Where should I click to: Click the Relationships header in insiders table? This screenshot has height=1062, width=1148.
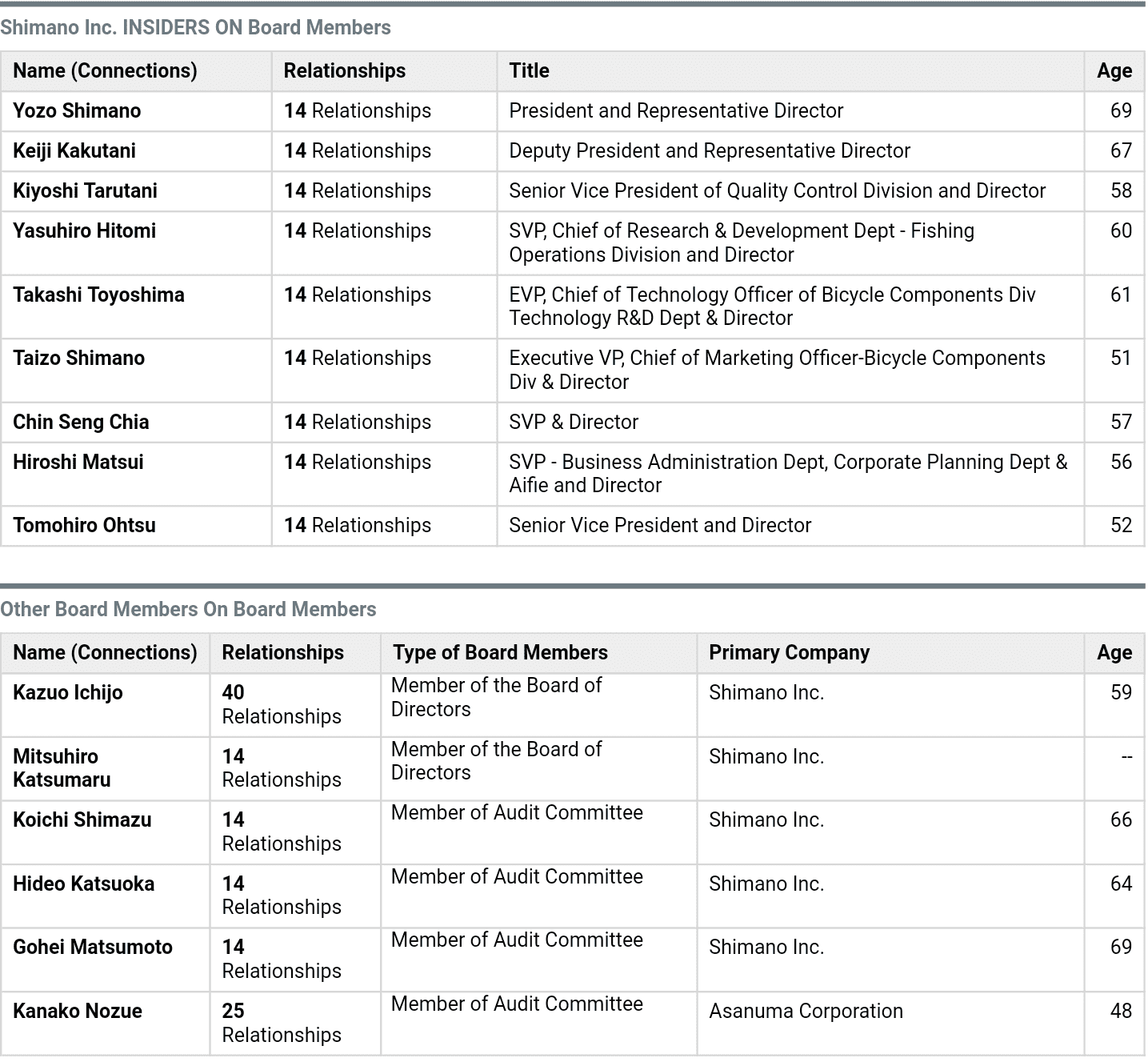point(345,71)
